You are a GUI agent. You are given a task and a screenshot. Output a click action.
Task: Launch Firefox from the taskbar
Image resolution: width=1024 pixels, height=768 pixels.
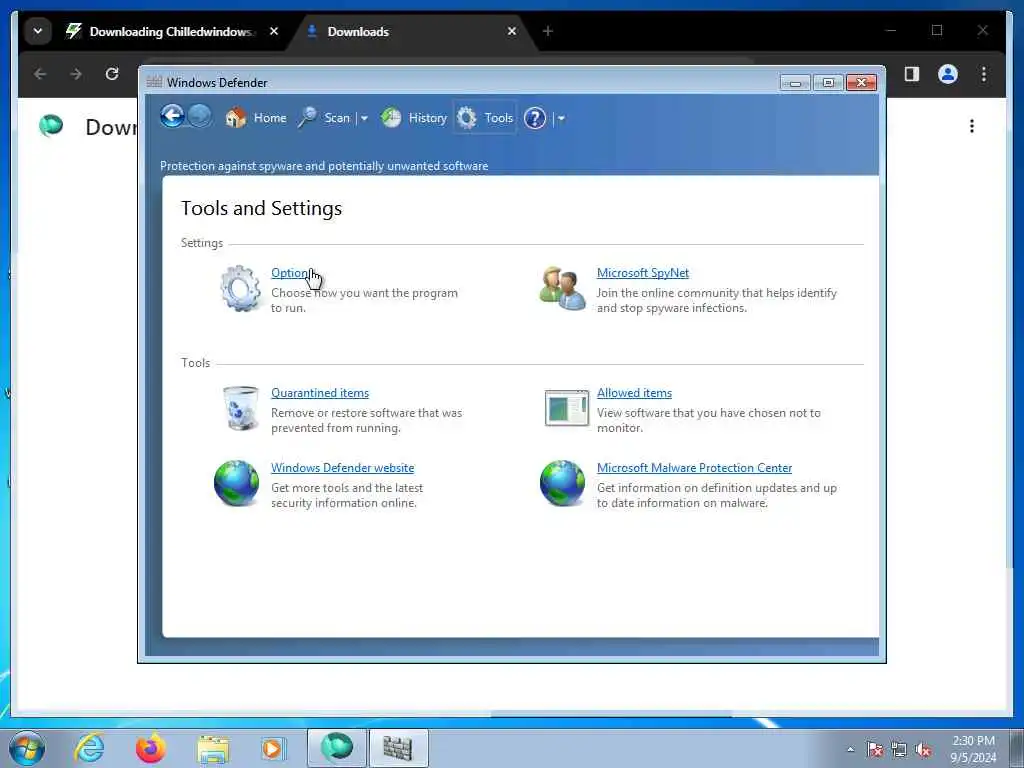(x=151, y=748)
